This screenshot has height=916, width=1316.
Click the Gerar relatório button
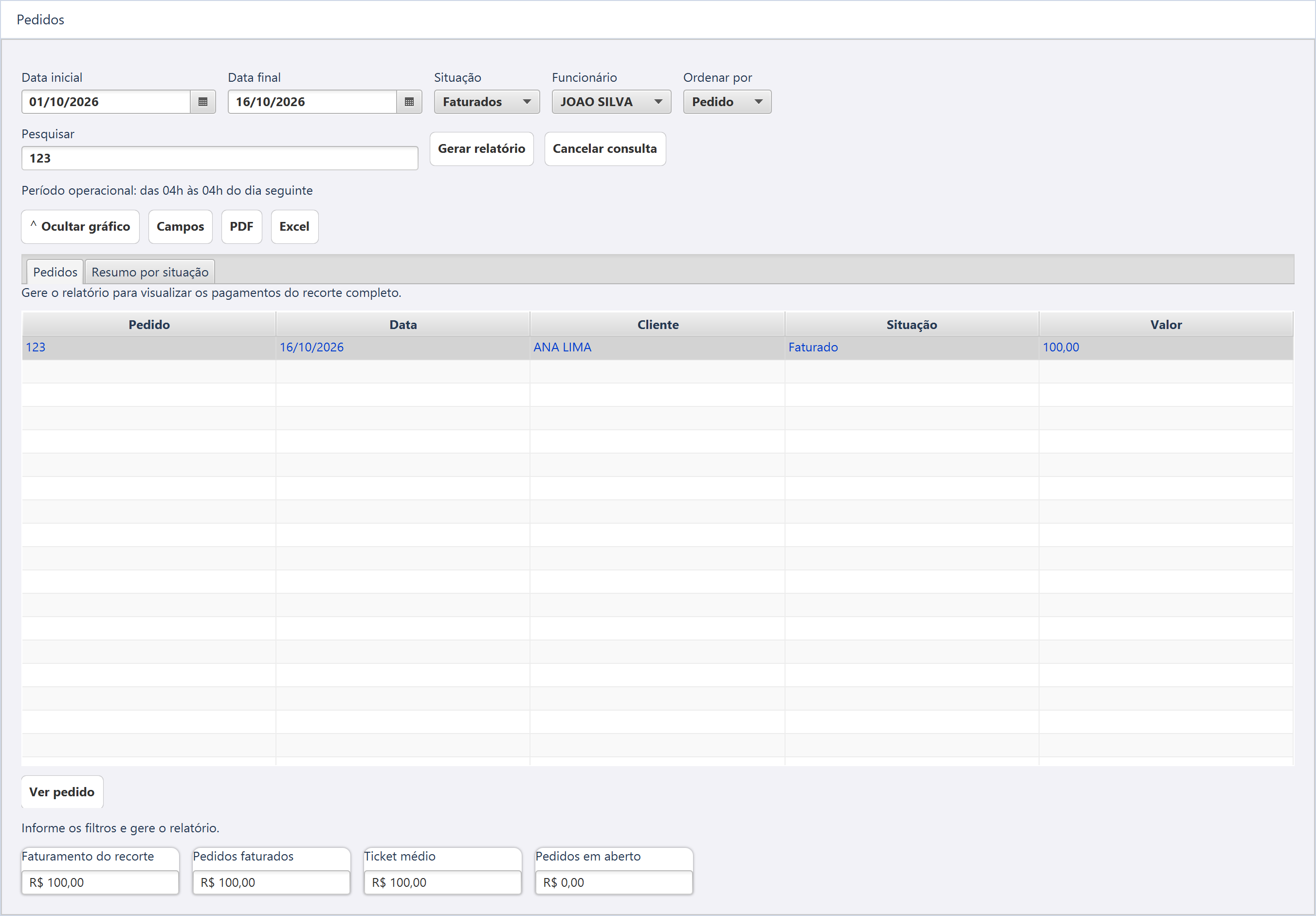pos(481,149)
